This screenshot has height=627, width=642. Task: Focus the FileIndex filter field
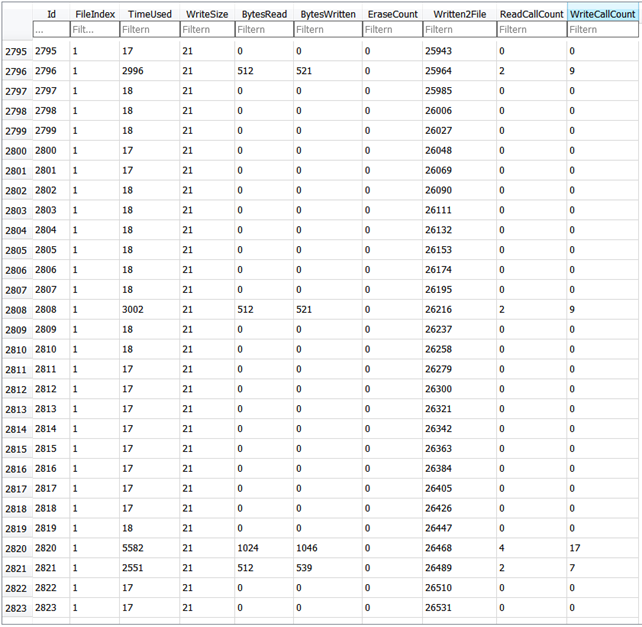coord(95,29)
